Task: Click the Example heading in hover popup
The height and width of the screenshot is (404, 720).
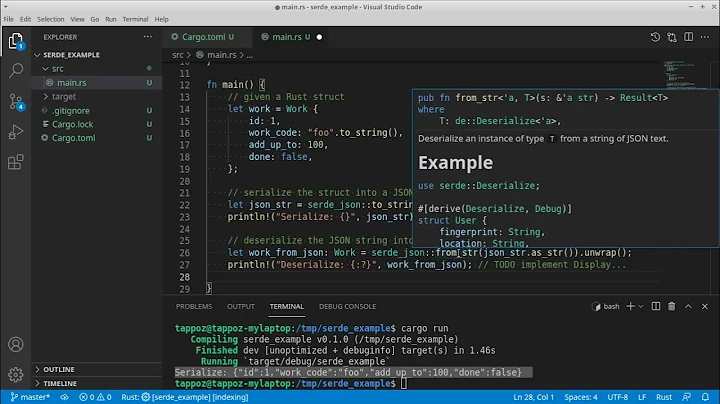Action: pos(456,163)
